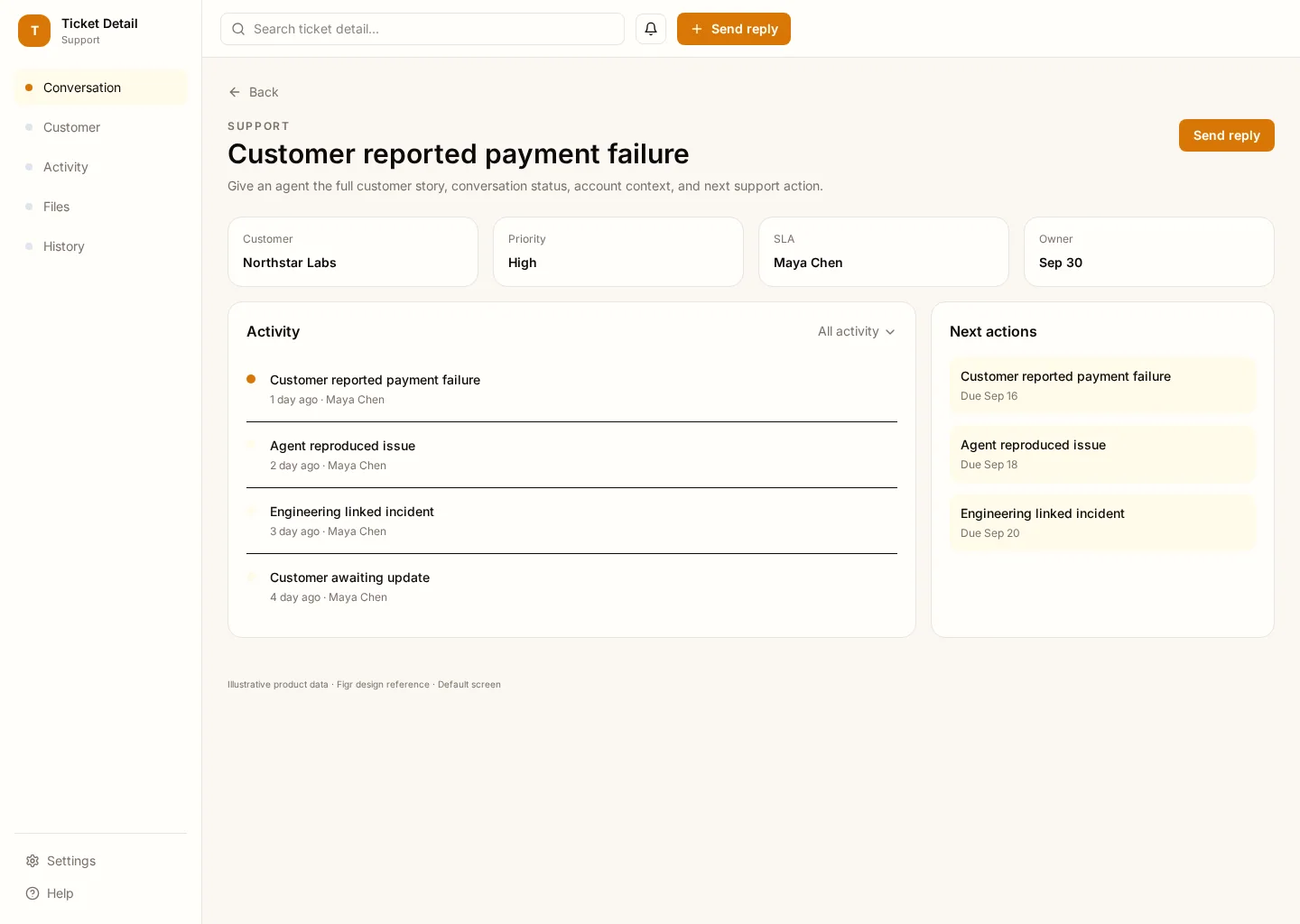Click the 'Customer reported payment failure' page heading
1300x924 pixels.
[459, 153]
